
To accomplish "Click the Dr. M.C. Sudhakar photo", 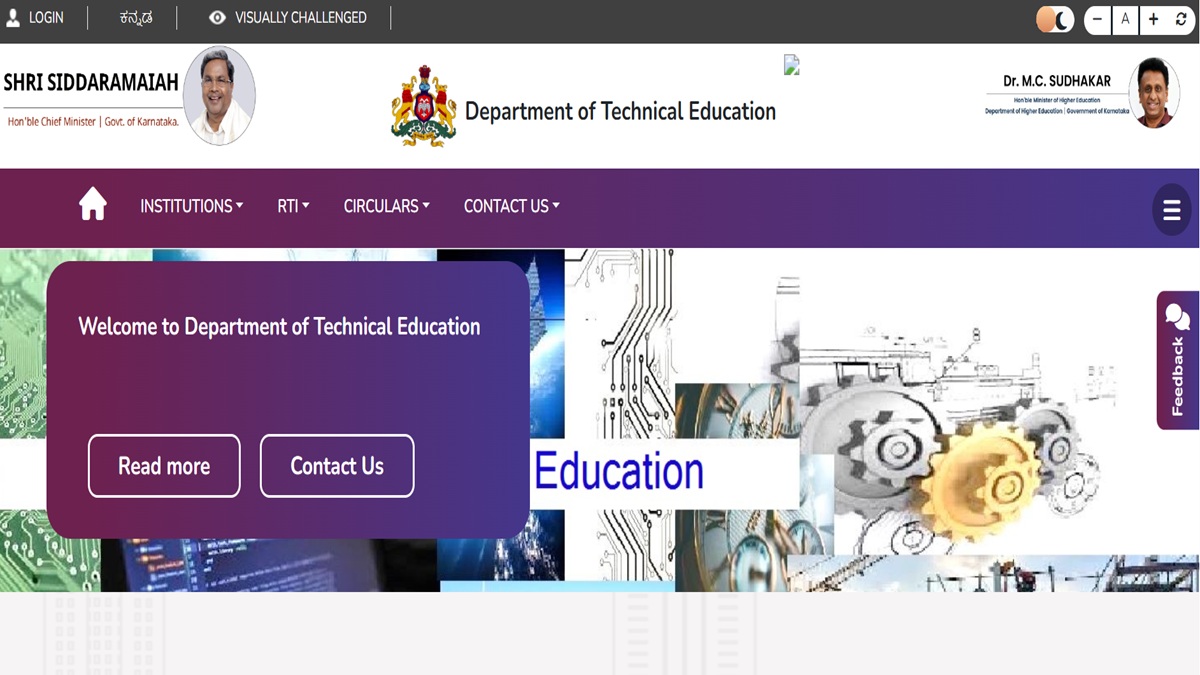I will tap(1154, 93).
